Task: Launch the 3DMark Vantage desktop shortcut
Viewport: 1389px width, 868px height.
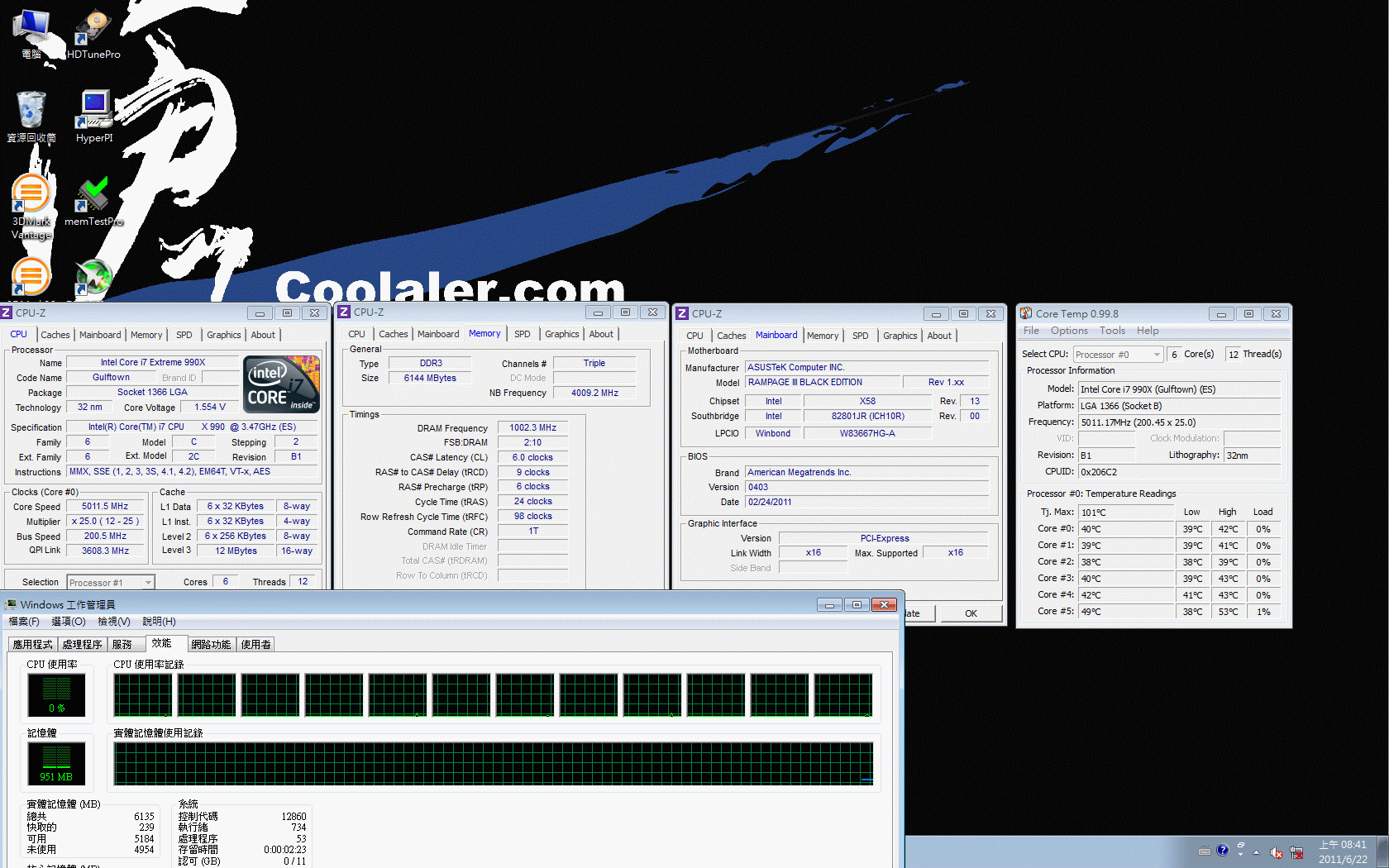Action: (31, 207)
